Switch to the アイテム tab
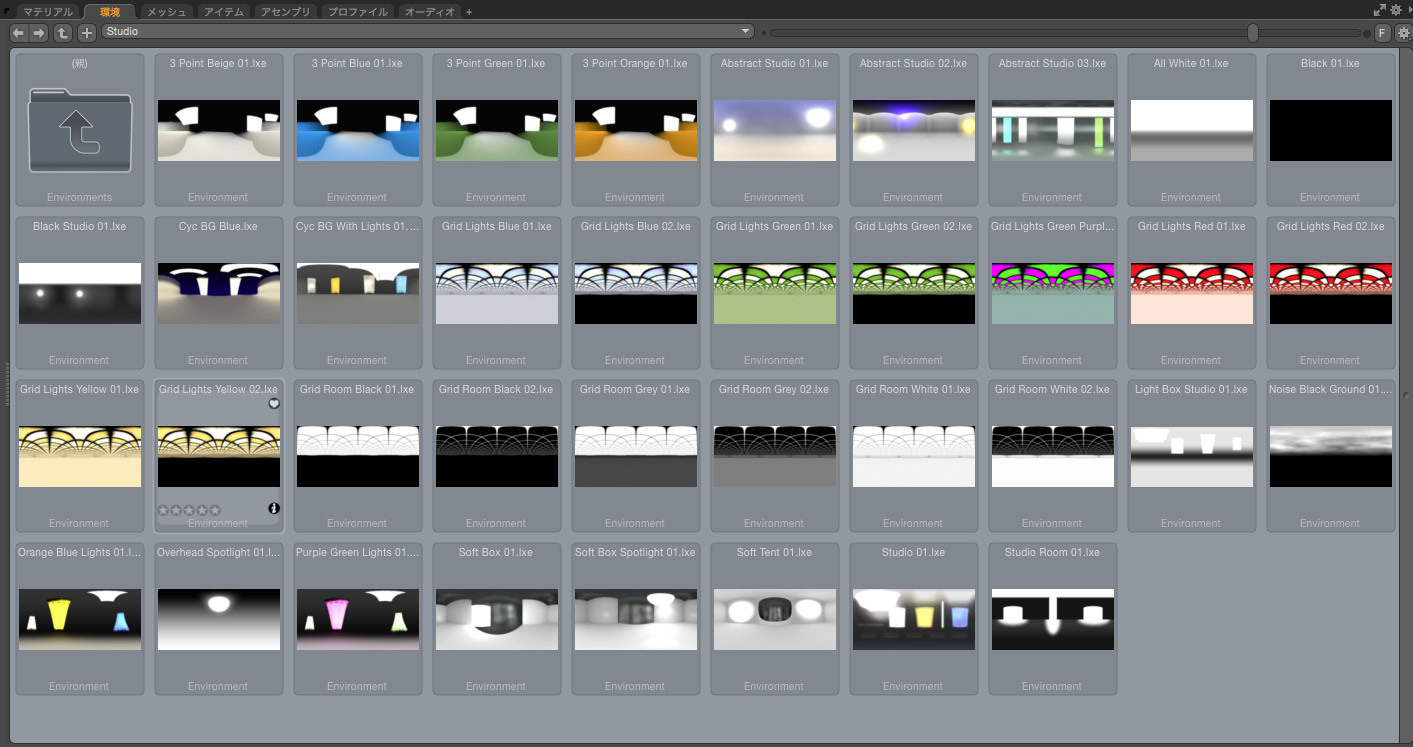The width and height of the screenshot is (1413, 747). [223, 12]
